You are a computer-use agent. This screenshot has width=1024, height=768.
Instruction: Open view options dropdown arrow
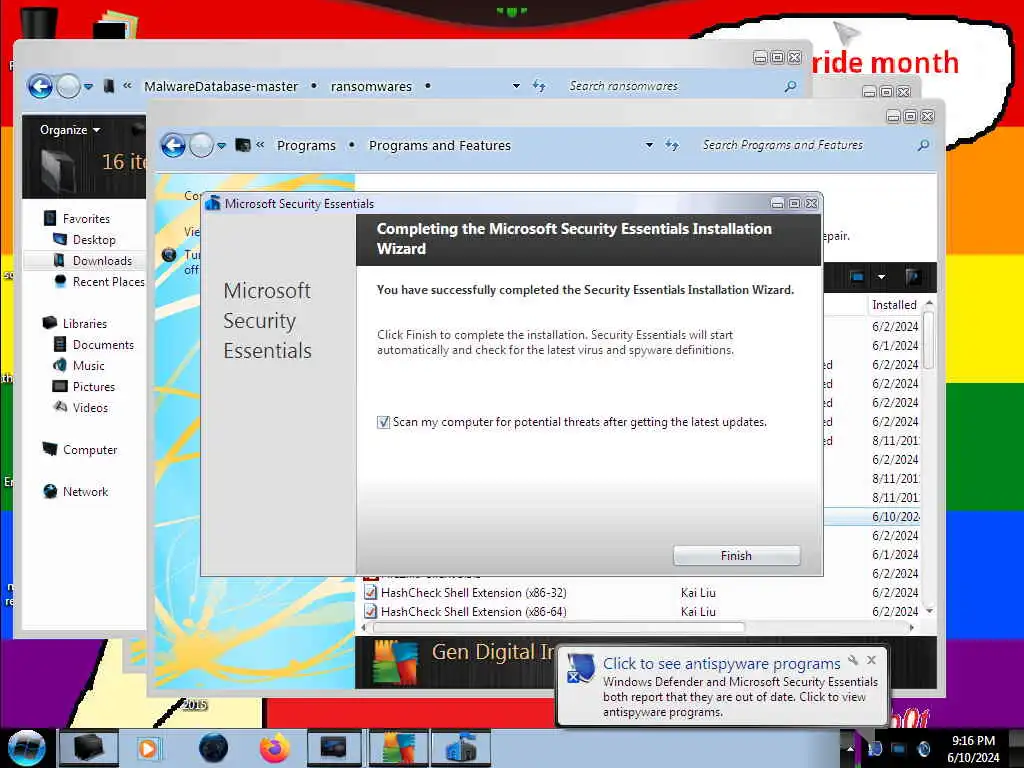[882, 277]
